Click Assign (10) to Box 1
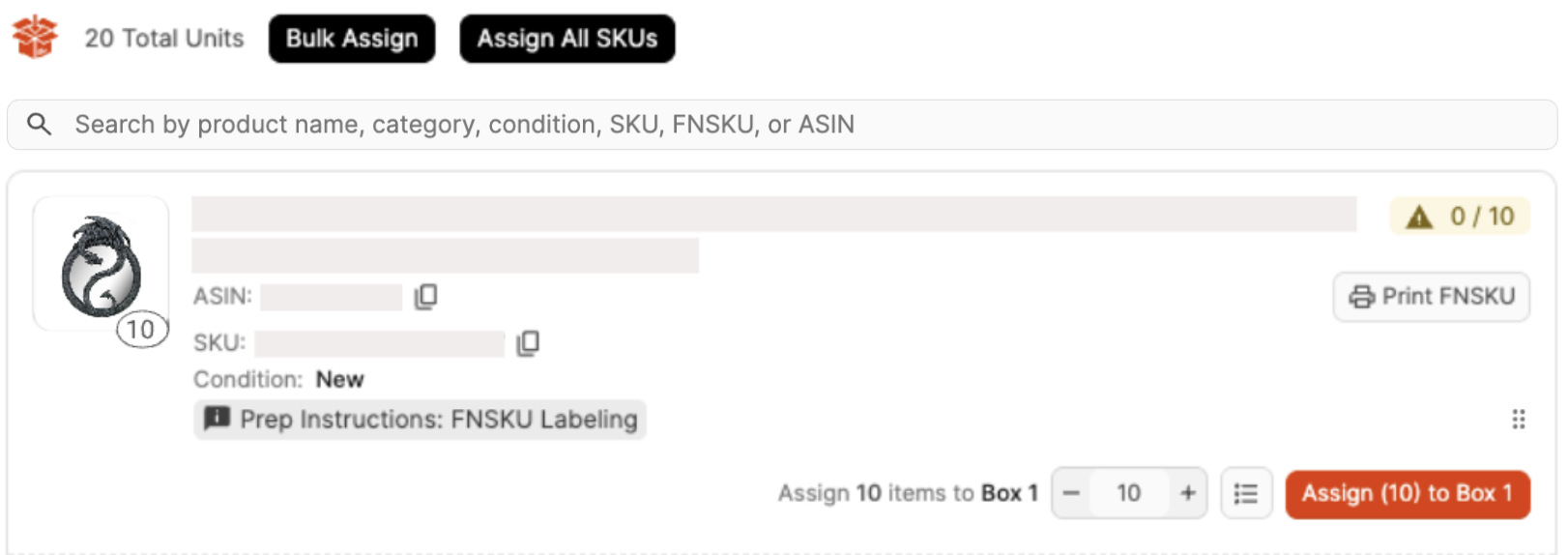This screenshot has width=1568, height=555. [x=1408, y=494]
